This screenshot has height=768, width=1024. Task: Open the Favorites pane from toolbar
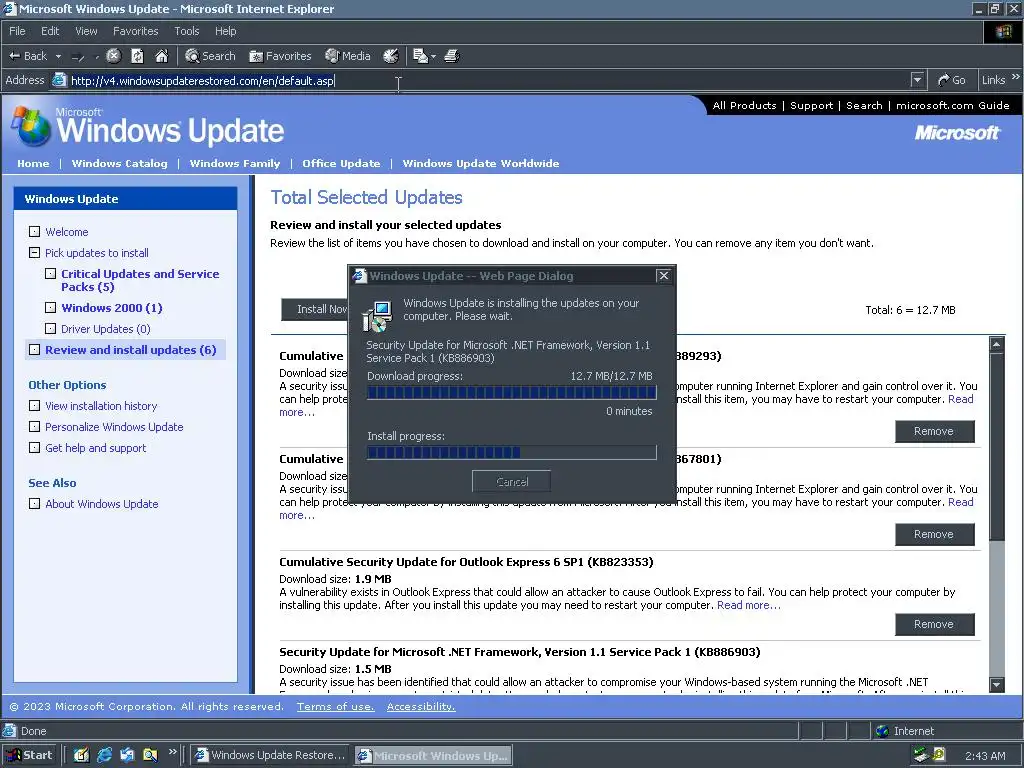pos(280,56)
